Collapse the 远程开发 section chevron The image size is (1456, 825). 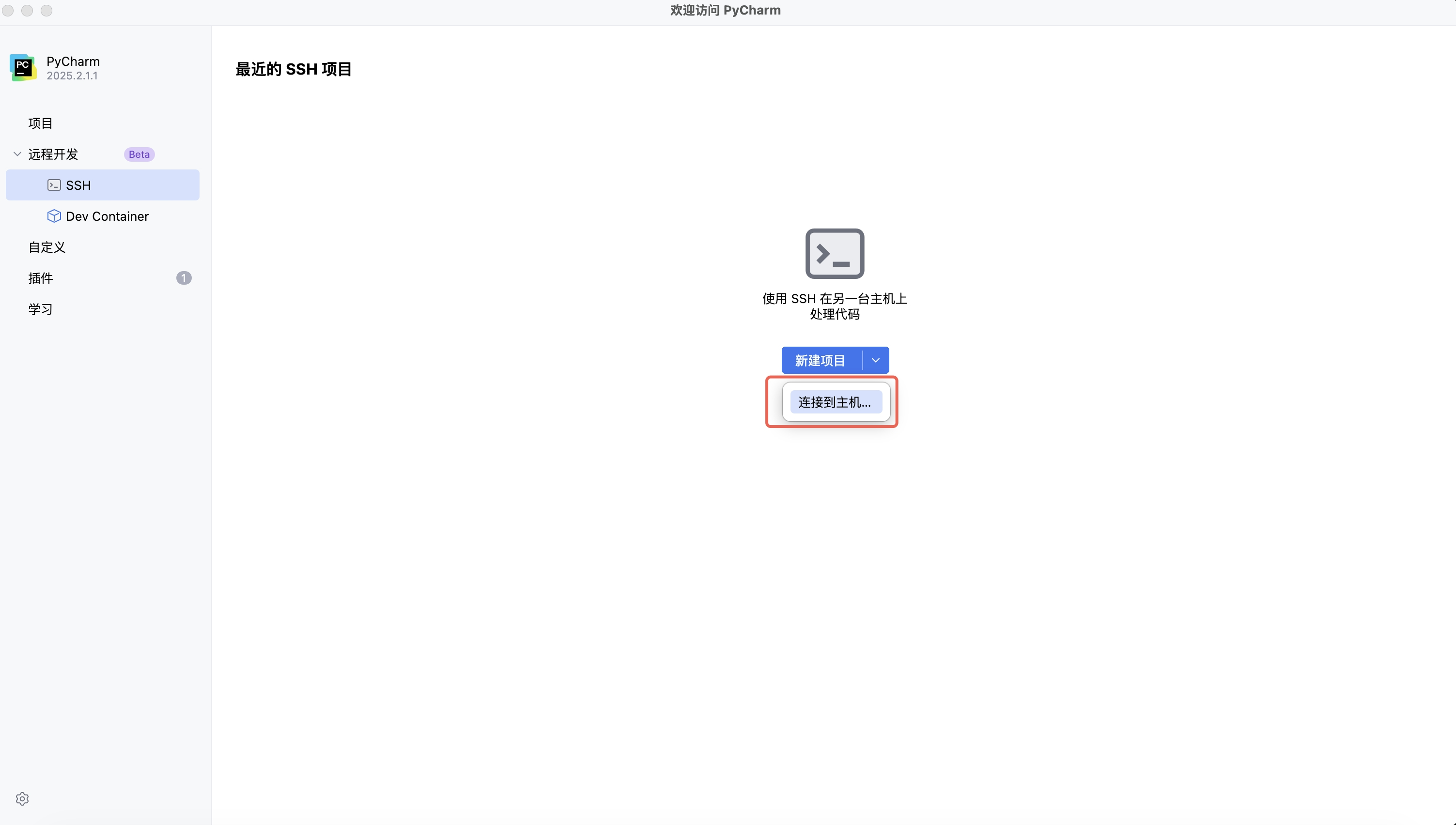tap(17, 154)
